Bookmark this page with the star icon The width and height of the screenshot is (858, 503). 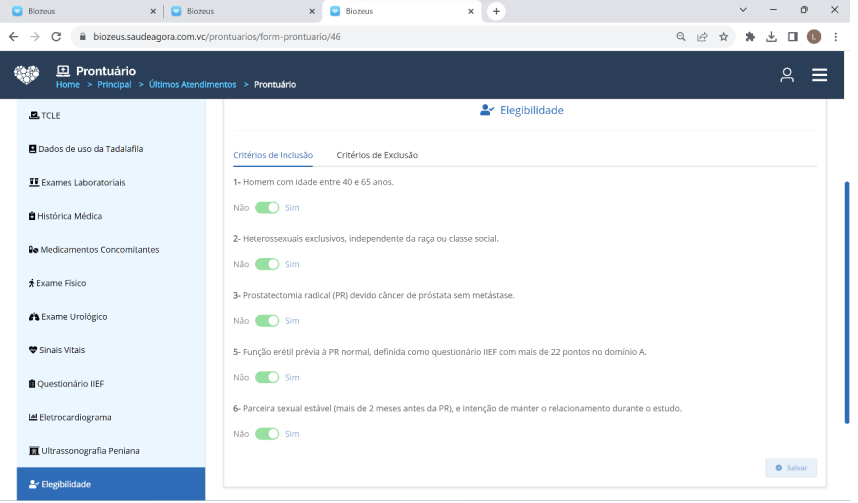click(x=723, y=36)
